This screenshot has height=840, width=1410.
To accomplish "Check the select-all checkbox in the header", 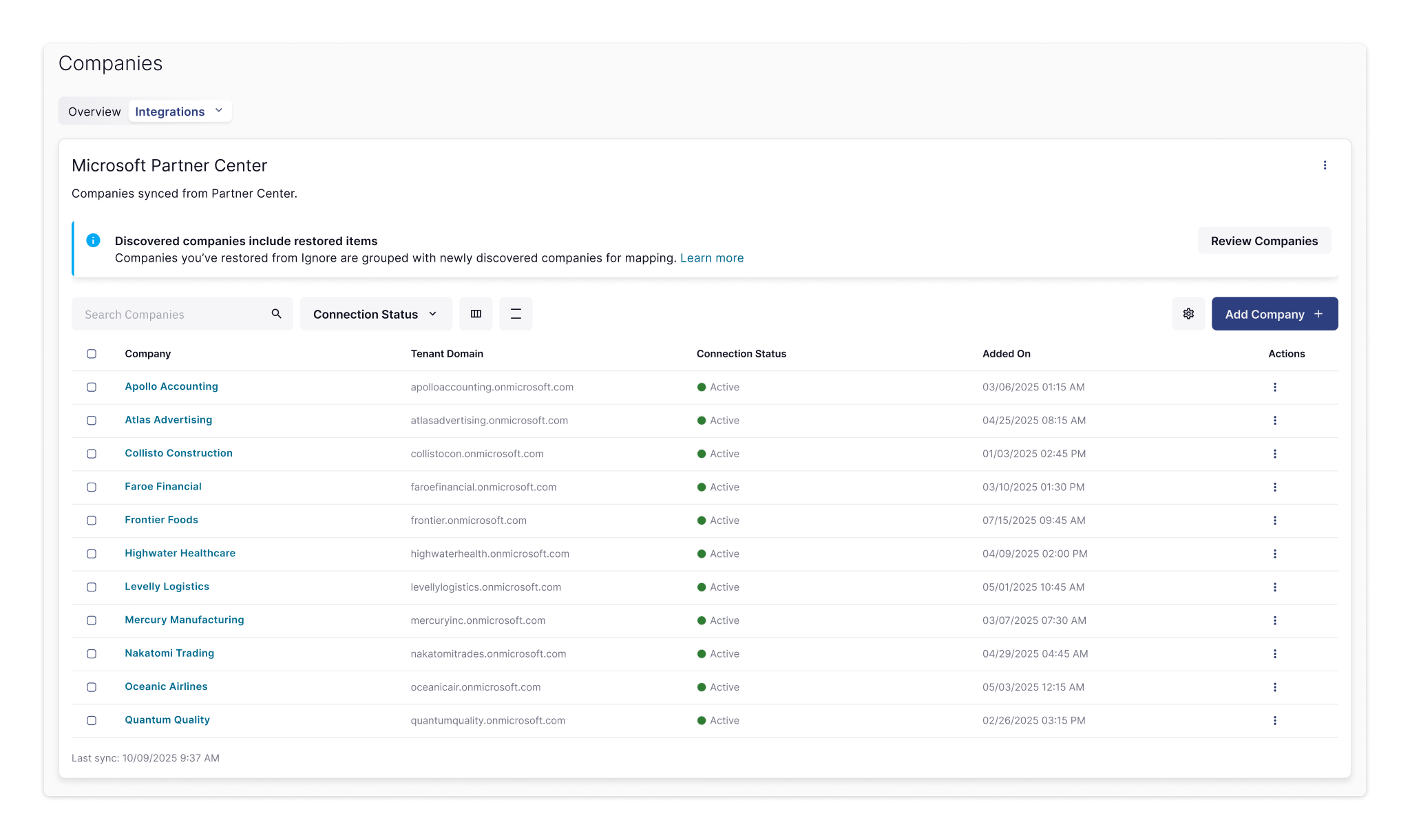I will pos(92,353).
